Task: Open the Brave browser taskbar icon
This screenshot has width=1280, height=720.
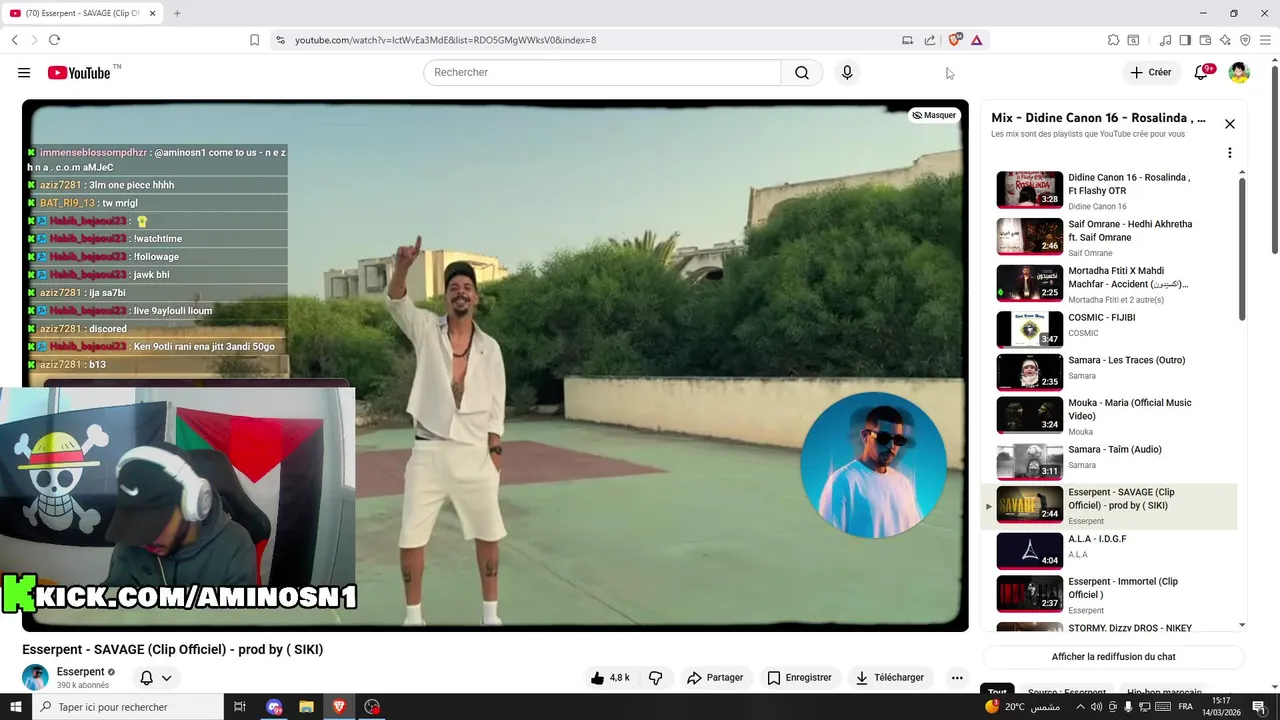Action: tap(339, 707)
